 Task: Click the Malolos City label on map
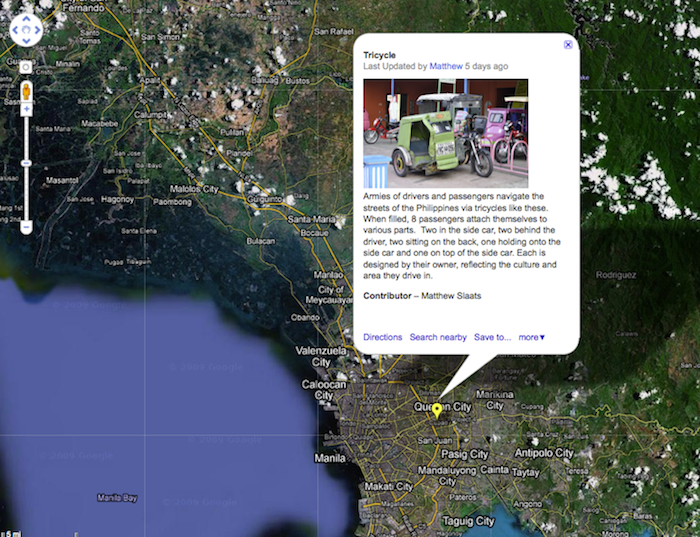tap(196, 188)
